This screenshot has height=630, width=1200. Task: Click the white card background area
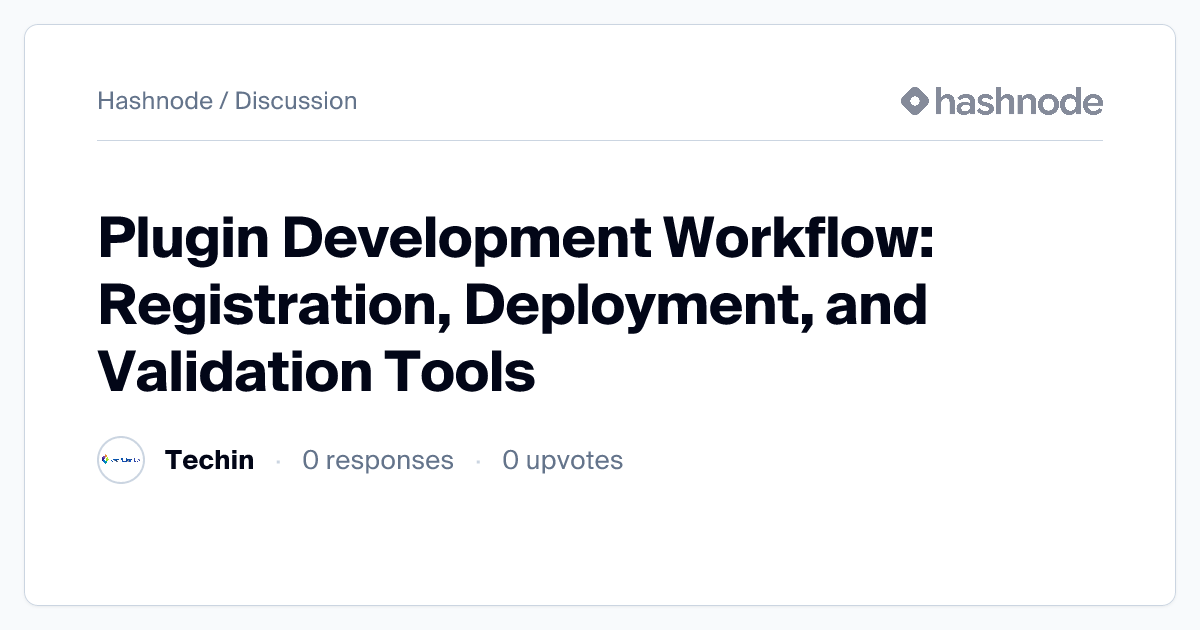click(600, 545)
